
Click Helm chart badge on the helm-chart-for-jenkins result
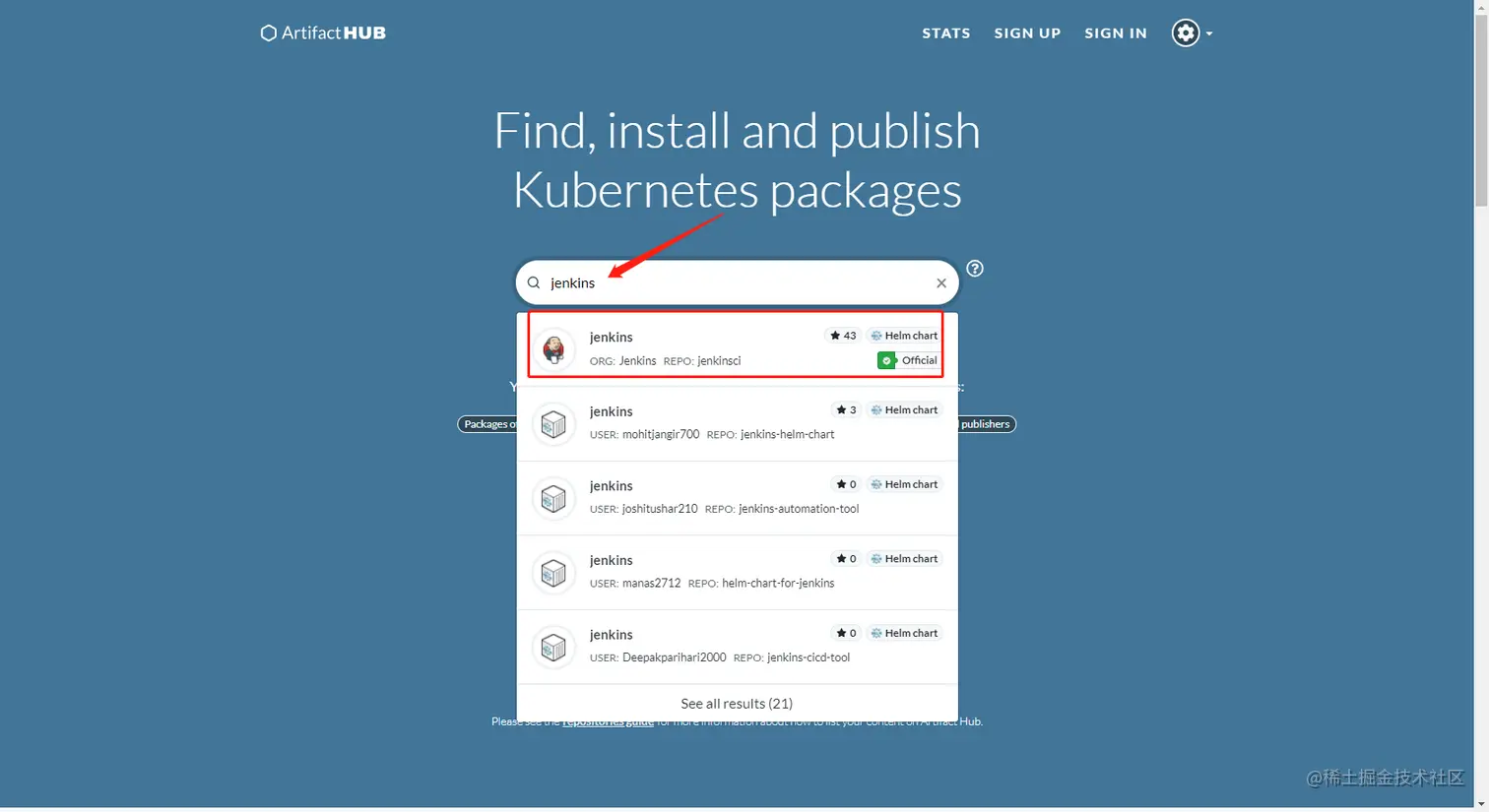pyautogui.click(x=904, y=558)
